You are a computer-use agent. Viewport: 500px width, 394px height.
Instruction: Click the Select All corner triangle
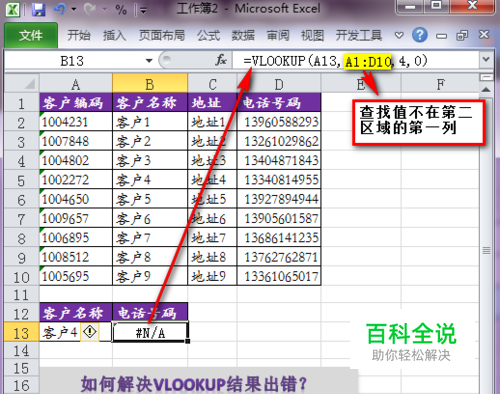pyautogui.click(x=22, y=83)
